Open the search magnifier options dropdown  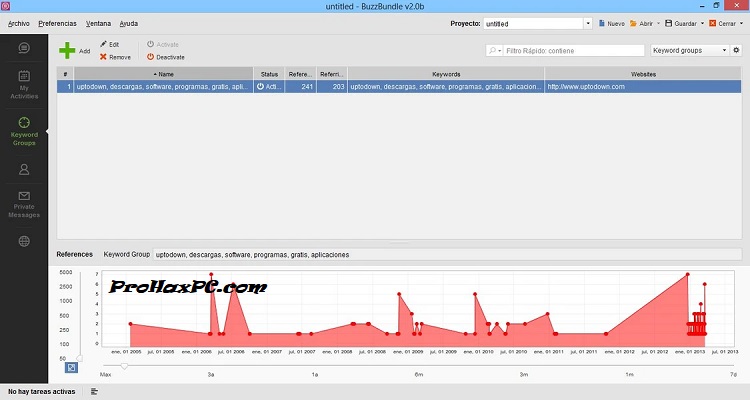pos(495,50)
